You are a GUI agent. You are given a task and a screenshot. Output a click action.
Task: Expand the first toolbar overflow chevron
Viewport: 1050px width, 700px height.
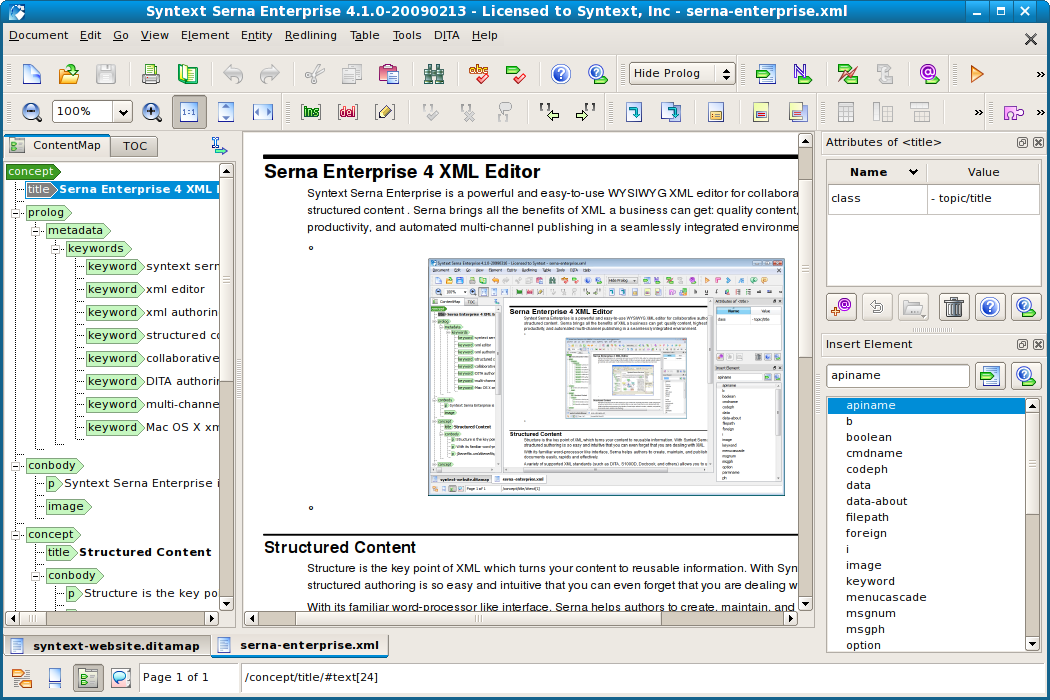click(1040, 74)
